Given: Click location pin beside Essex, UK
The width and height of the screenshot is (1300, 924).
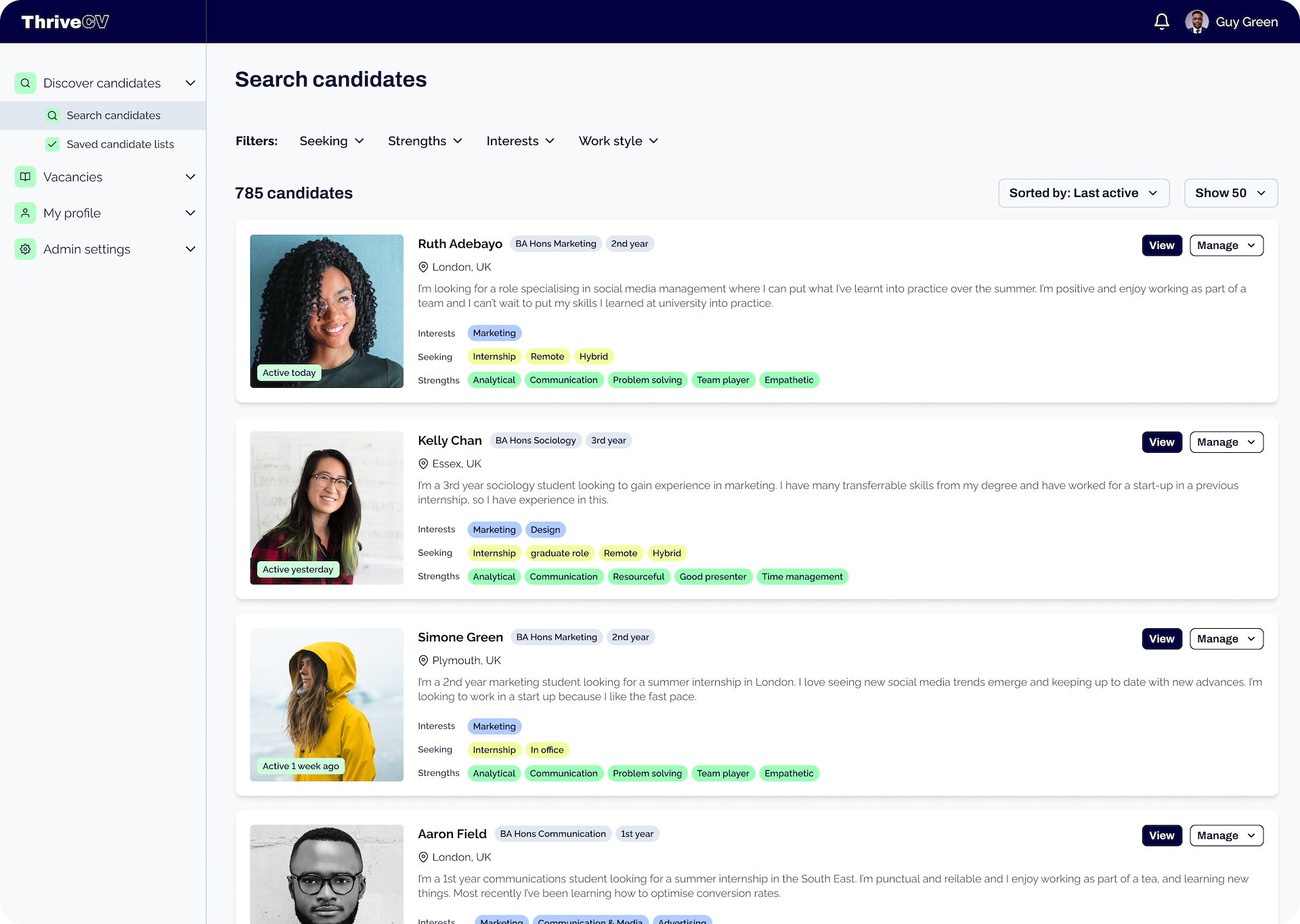Looking at the screenshot, I should click(x=423, y=464).
